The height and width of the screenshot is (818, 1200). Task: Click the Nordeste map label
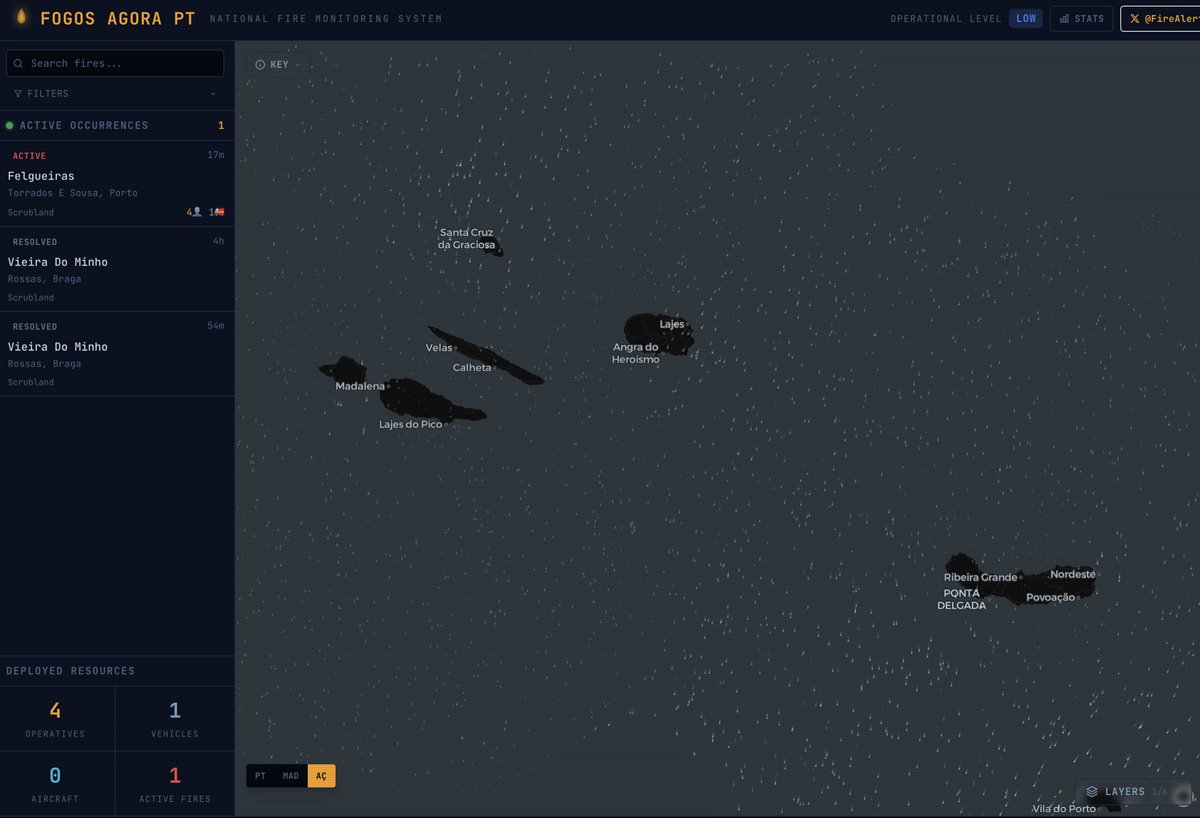click(1073, 574)
